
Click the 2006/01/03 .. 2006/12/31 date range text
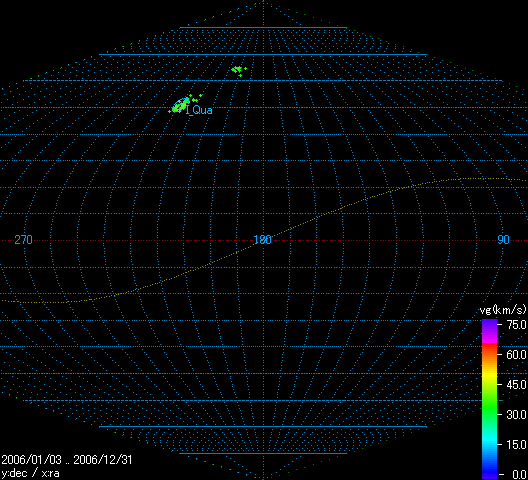[x=67, y=460]
